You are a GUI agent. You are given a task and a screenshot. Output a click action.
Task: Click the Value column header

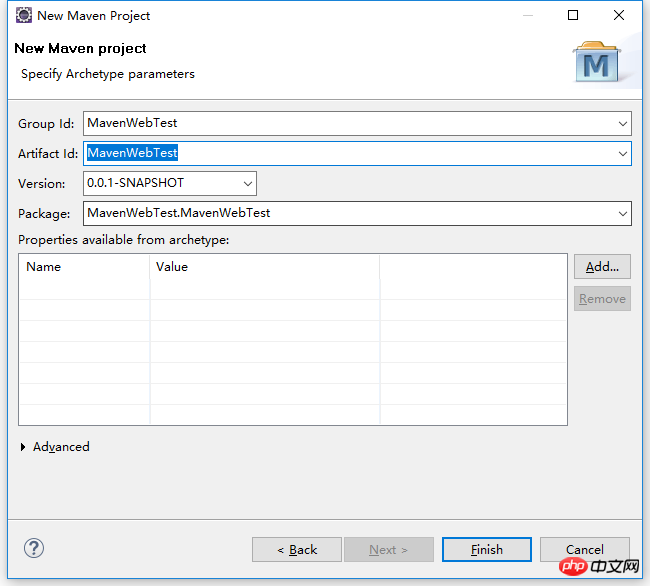[x=265, y=266]
